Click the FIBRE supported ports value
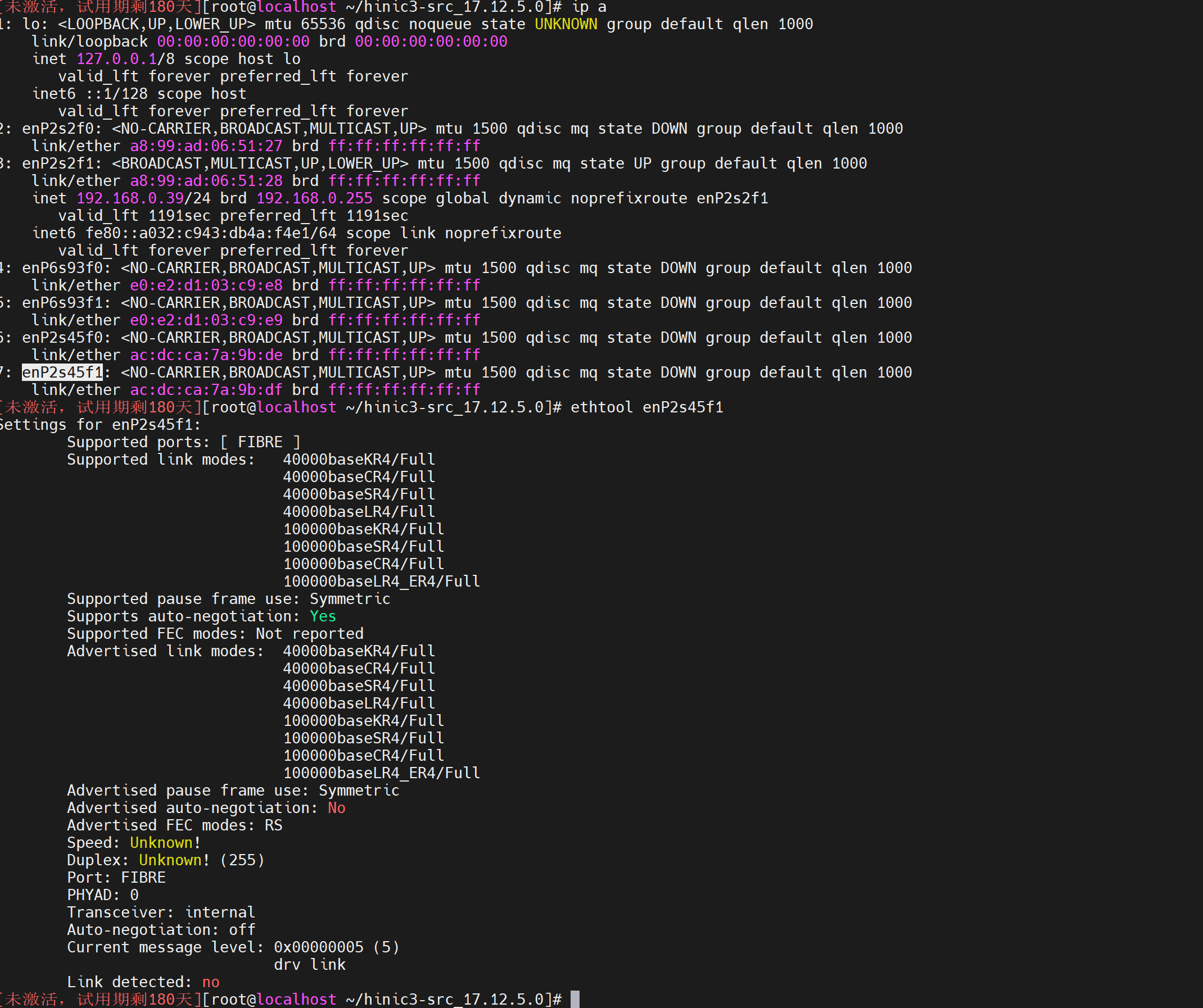 coord(260,442)
